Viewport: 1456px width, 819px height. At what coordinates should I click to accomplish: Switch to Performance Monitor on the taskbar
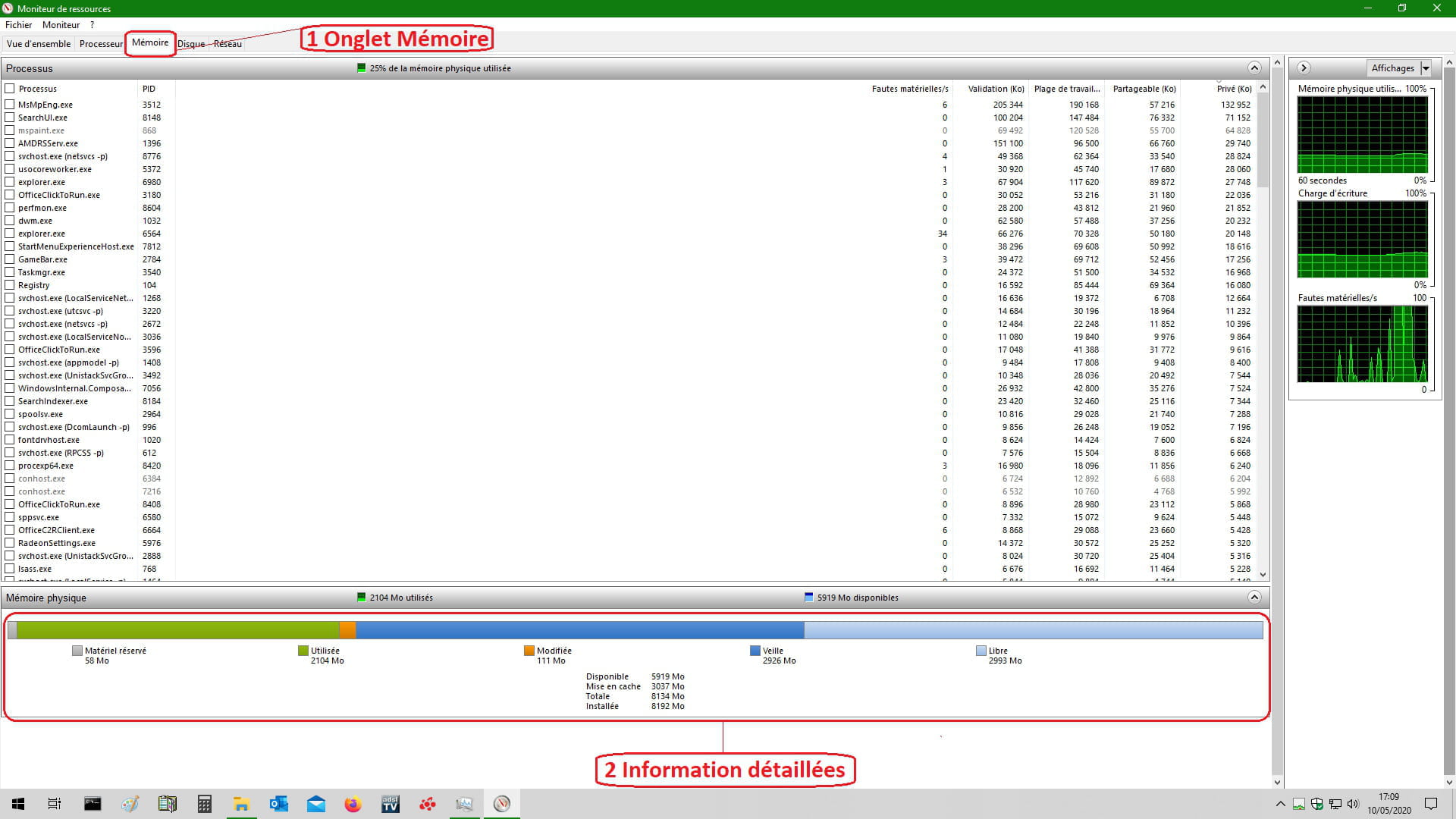[x=464, y=804]
